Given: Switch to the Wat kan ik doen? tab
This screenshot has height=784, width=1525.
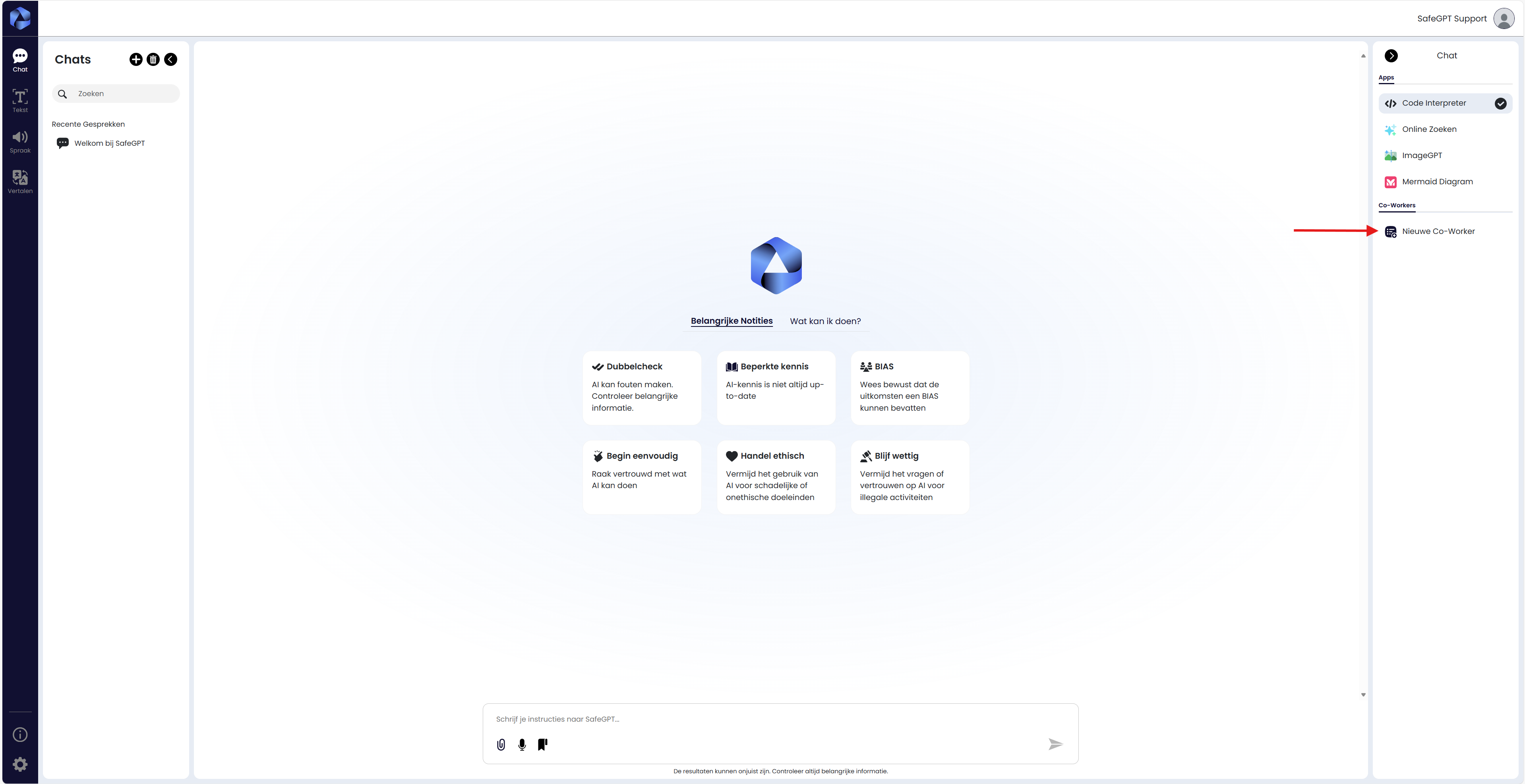Looking at the screenshot, I should tap(824, 321).
